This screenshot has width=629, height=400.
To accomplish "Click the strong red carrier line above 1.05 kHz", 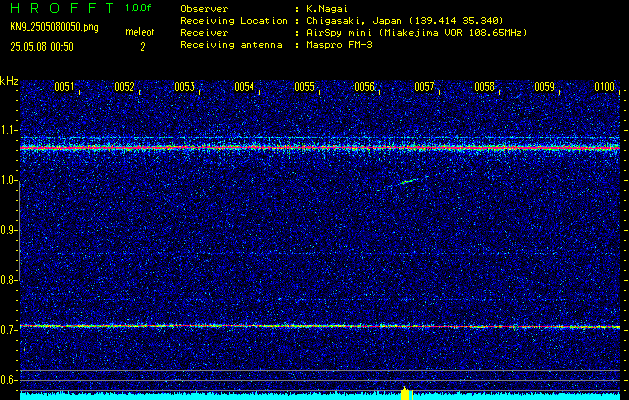I will pos(320,148).
